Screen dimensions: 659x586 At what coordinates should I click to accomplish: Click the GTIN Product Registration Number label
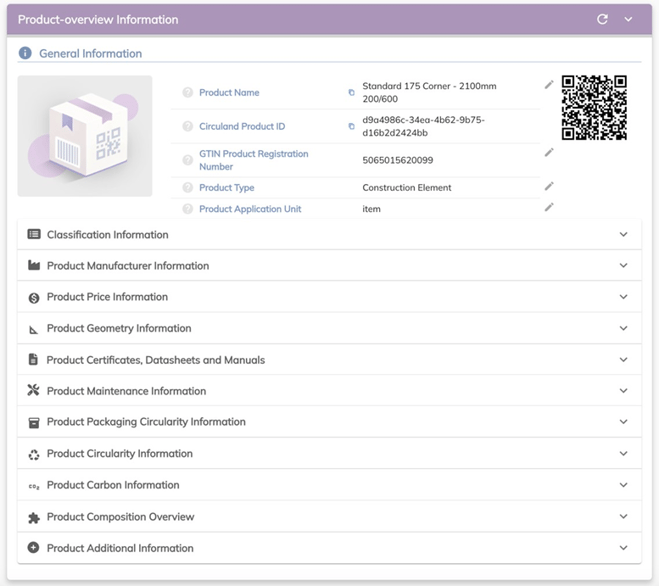(x=253, y=160)
